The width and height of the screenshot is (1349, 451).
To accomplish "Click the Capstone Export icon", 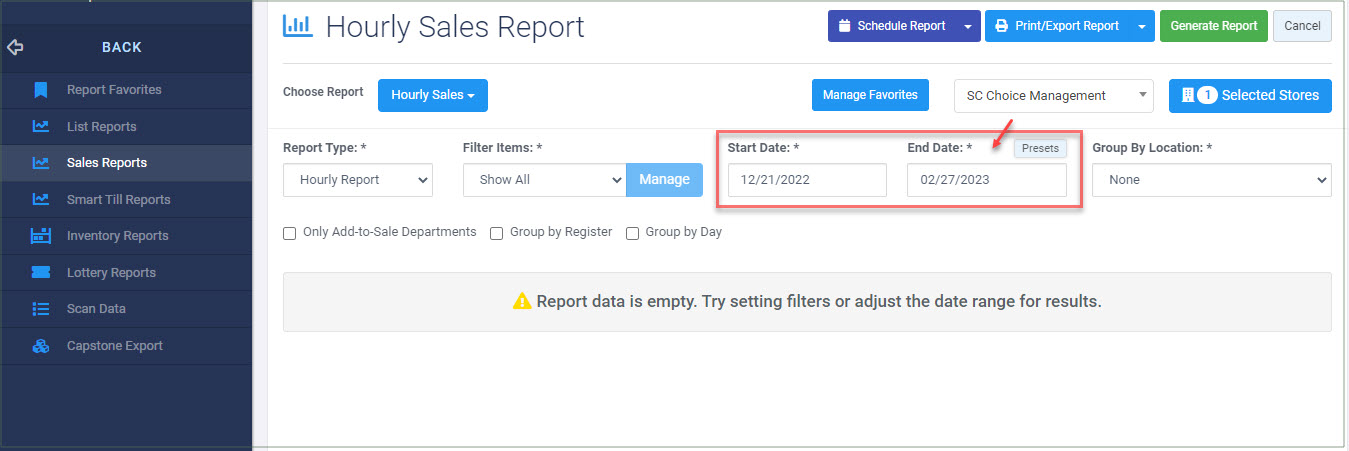I will coord(41,346).
